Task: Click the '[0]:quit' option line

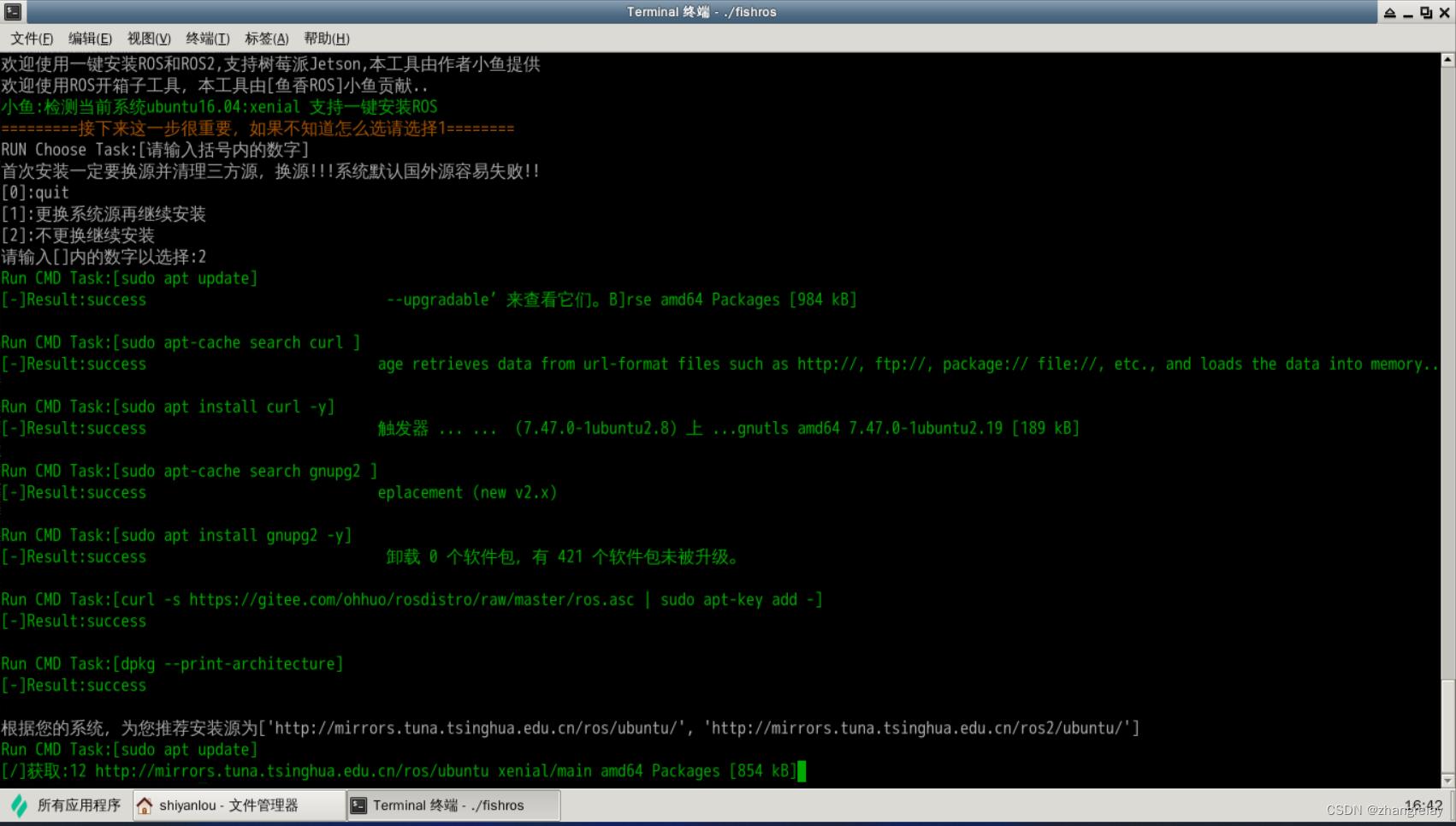Action: click(35, 193)
